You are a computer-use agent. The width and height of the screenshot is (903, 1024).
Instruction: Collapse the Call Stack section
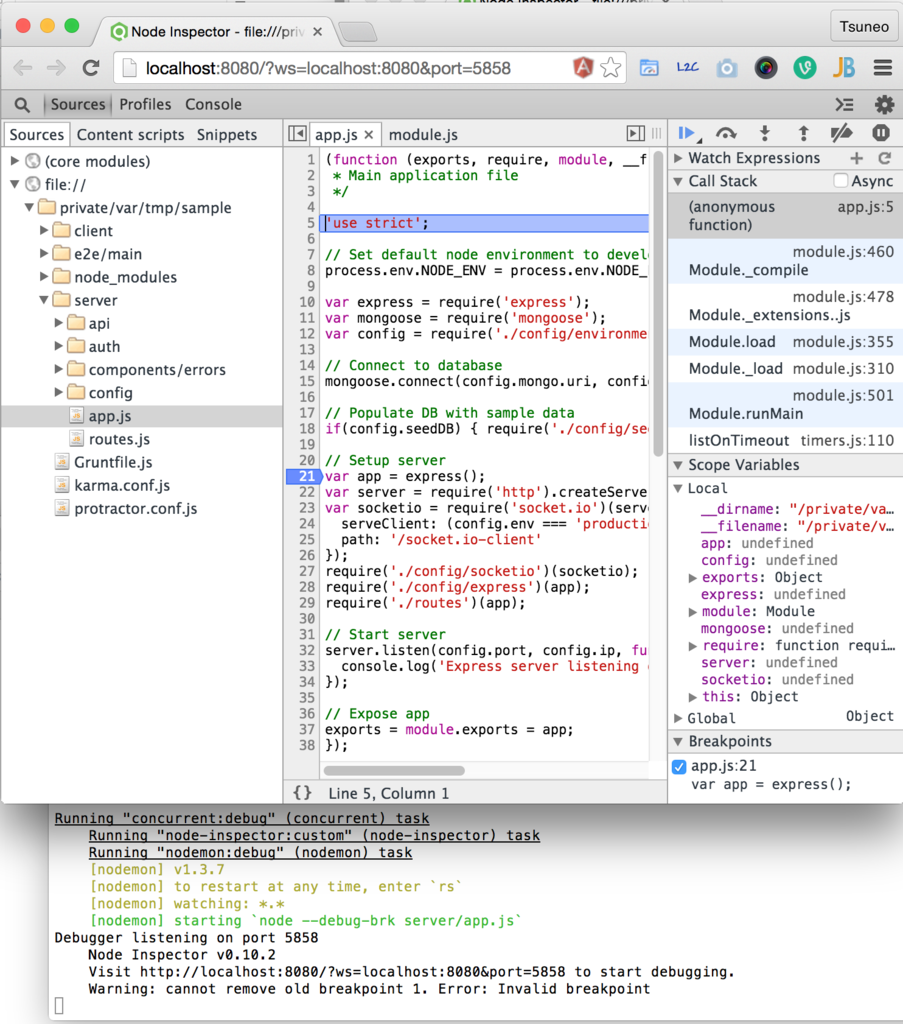pos(678,181)
